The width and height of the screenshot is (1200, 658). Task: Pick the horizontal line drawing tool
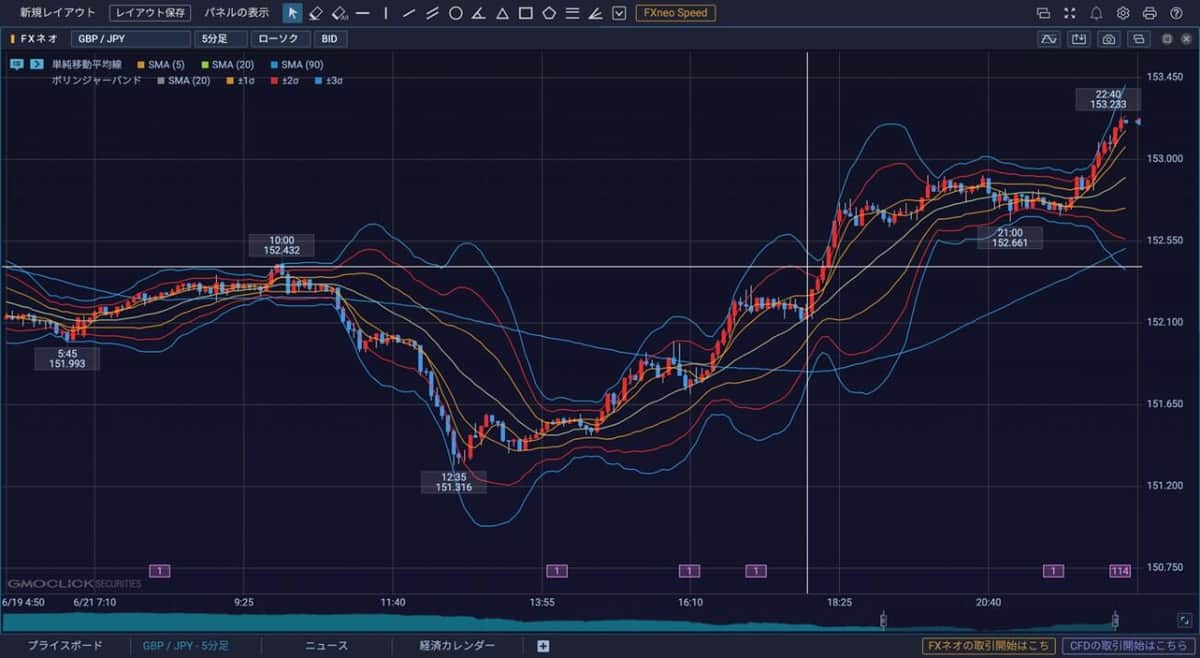click(362, 13)
